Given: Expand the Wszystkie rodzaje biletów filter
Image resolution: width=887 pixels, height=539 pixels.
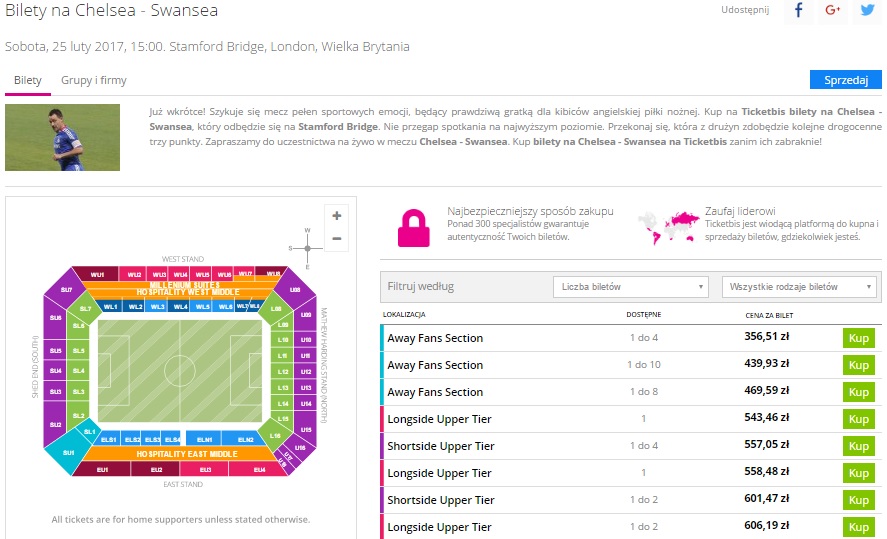Looking at the screenshot, I should tap(799, 287).
